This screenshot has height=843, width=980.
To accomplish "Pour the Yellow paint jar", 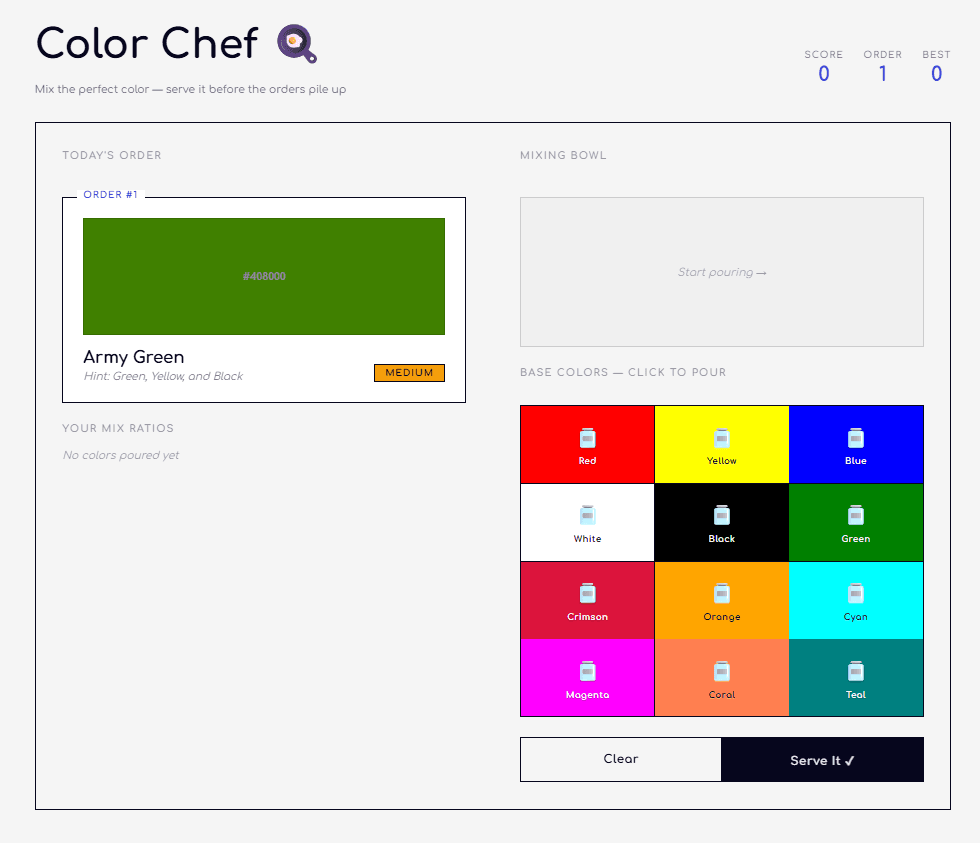I will 721,443.
